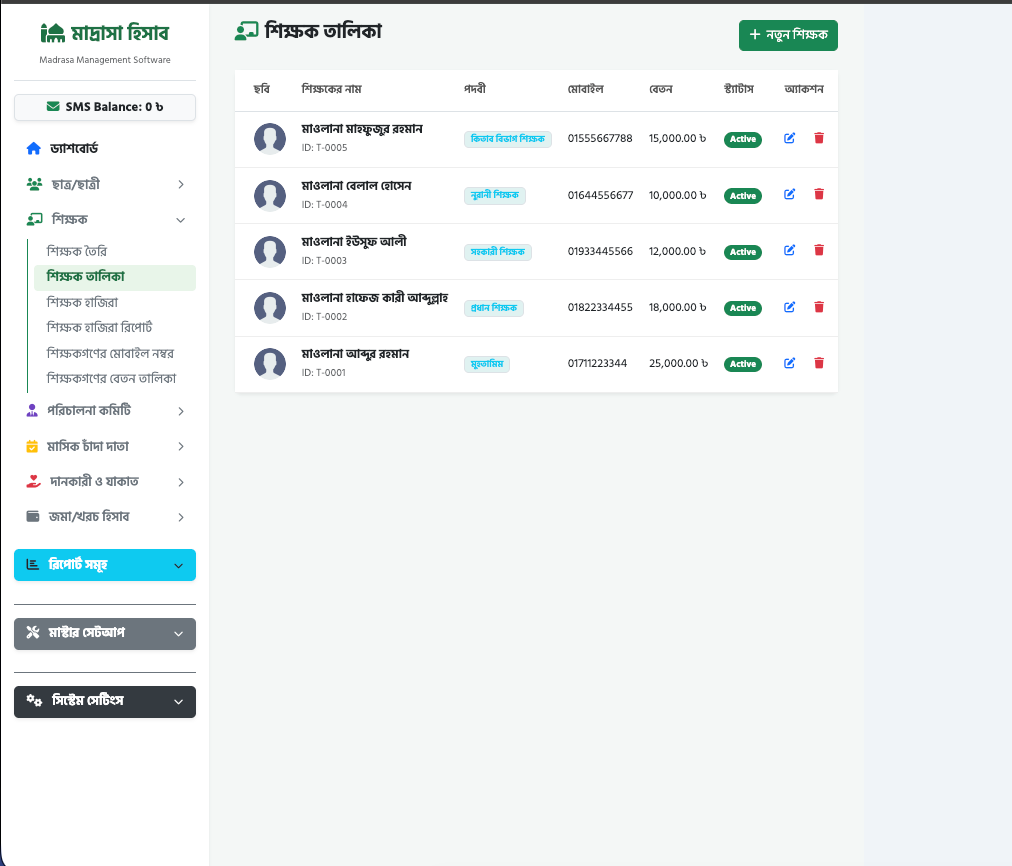
Task: Click mobile number 01711223344
Action: [597, 363]
